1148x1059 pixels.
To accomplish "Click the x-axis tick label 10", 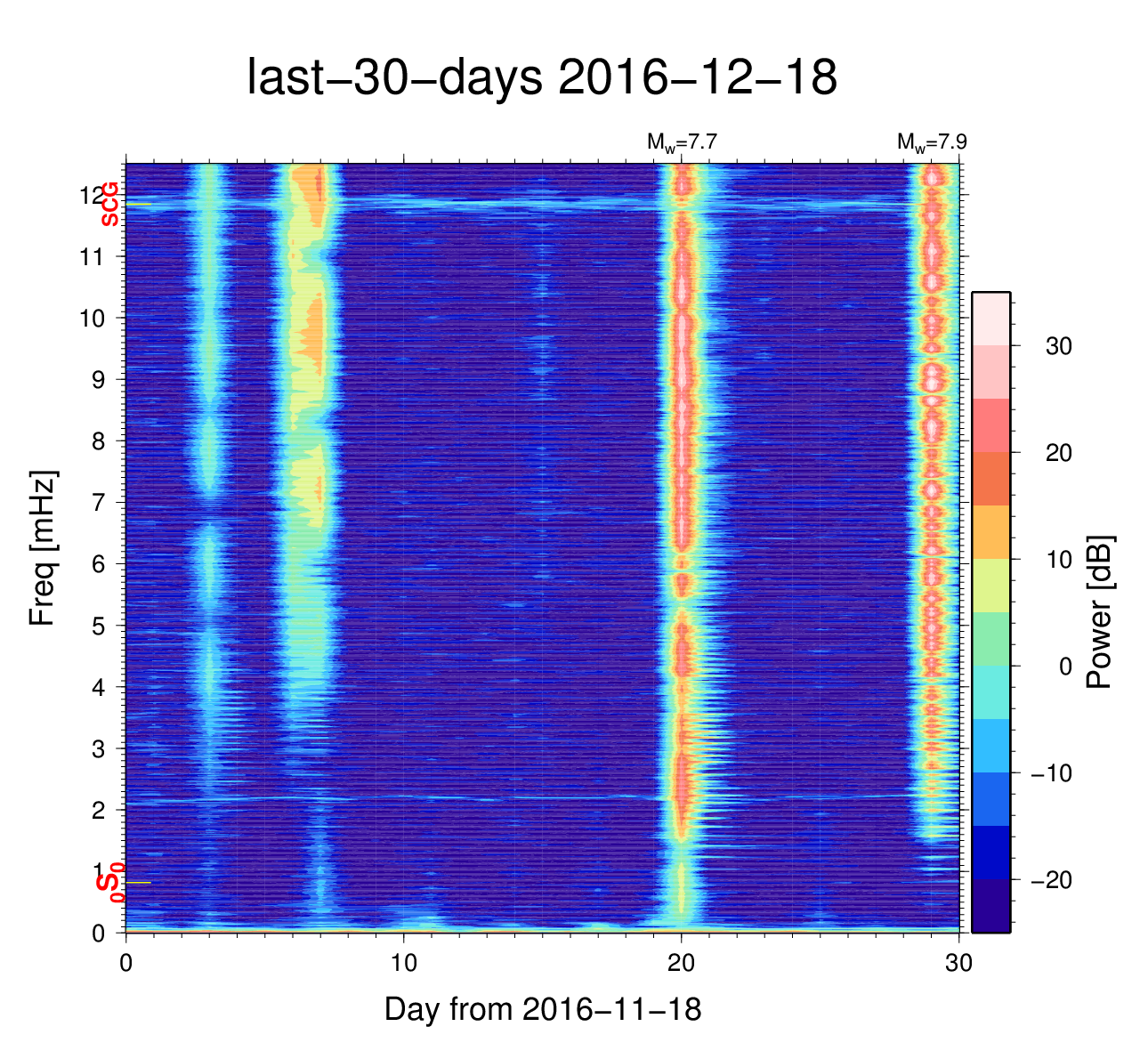I will tap(404, 964).
